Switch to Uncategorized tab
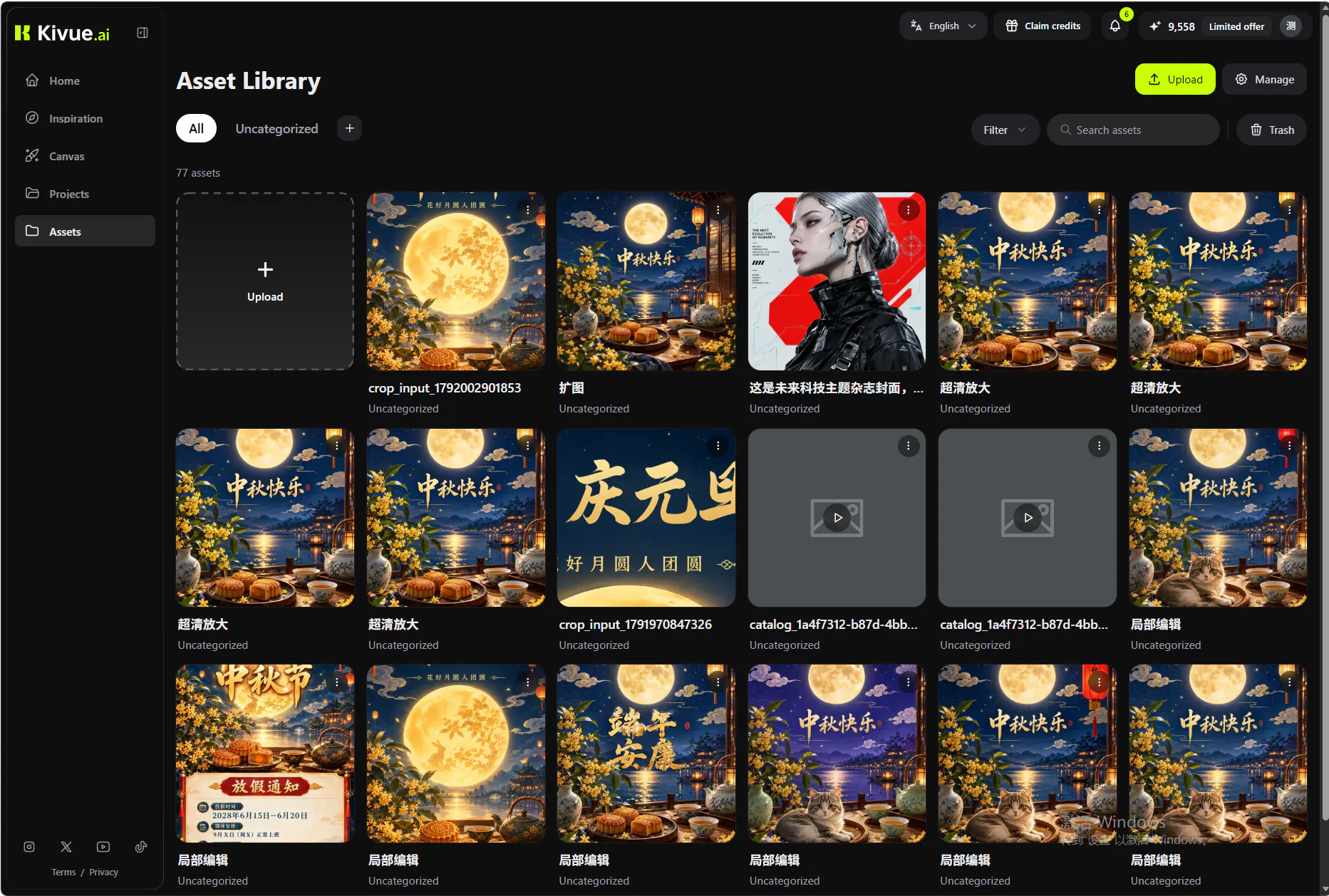The image size is (1329, 896). tap(276, 128)
